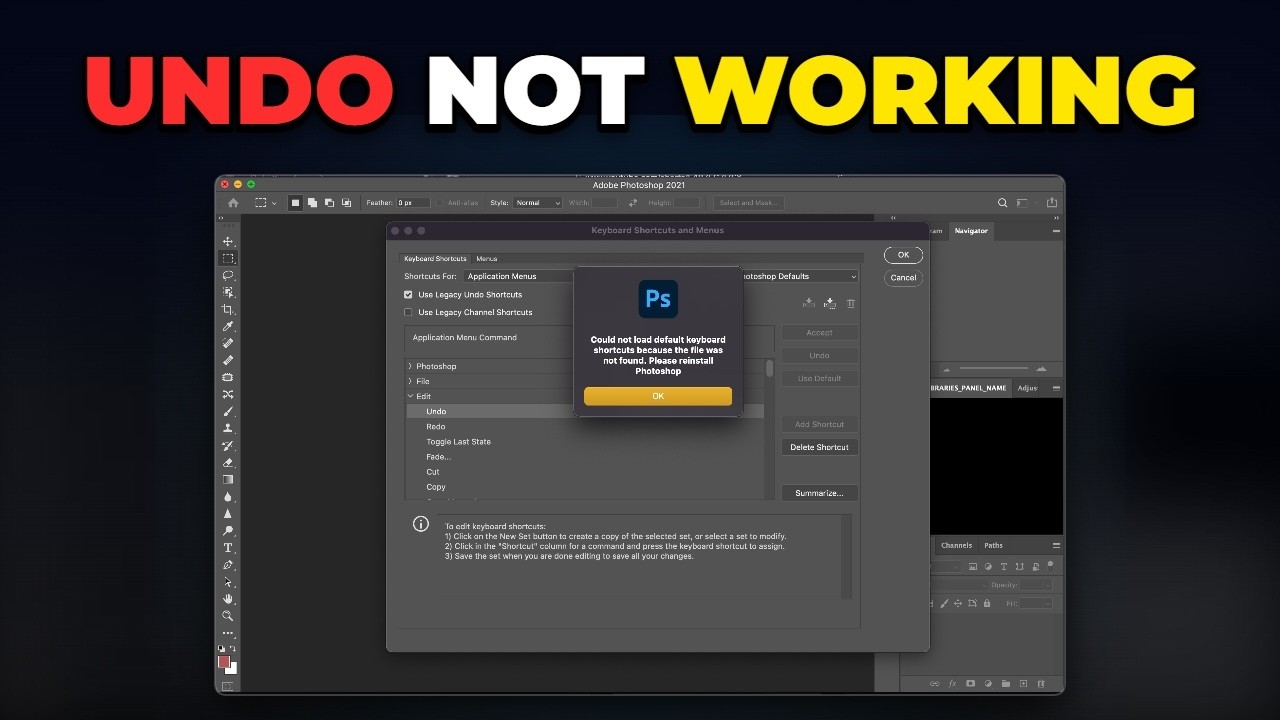Choose Intersect with selection mode
The width and height of the screenshot is (1280, 720).
pos(346,203)
